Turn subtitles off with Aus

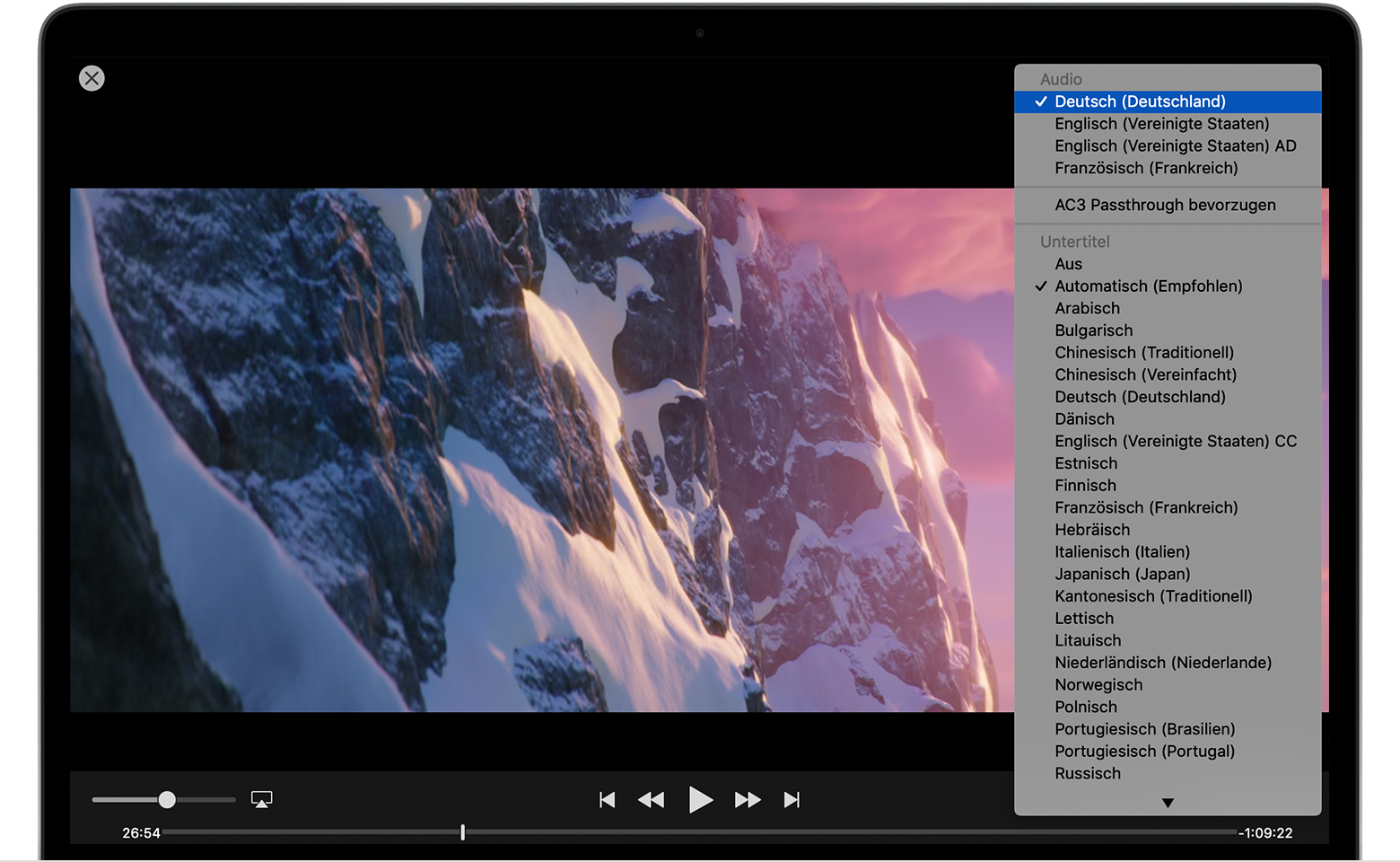click(1068, 264)
